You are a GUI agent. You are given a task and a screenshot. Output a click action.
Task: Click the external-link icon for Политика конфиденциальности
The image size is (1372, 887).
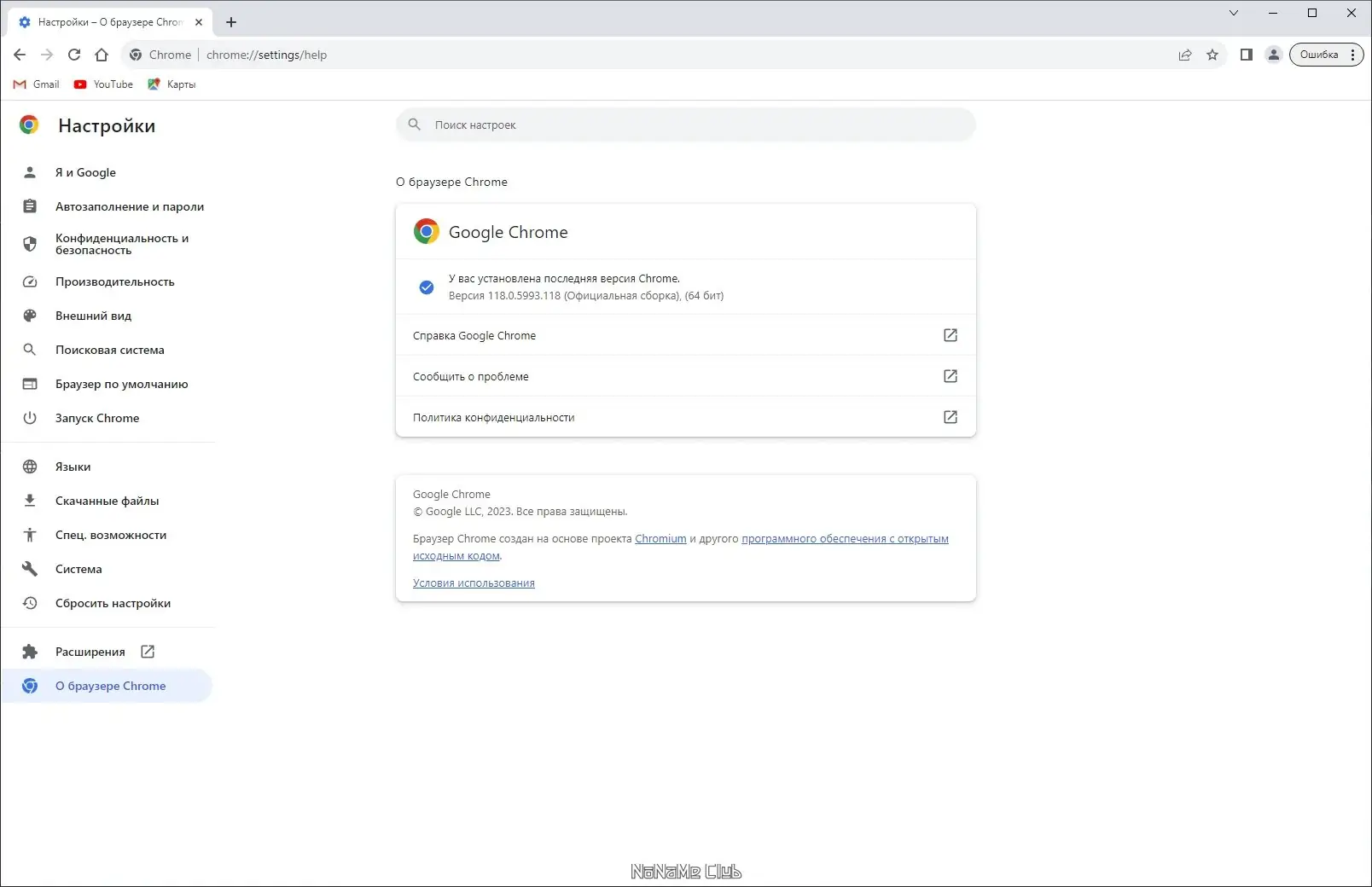951,417
